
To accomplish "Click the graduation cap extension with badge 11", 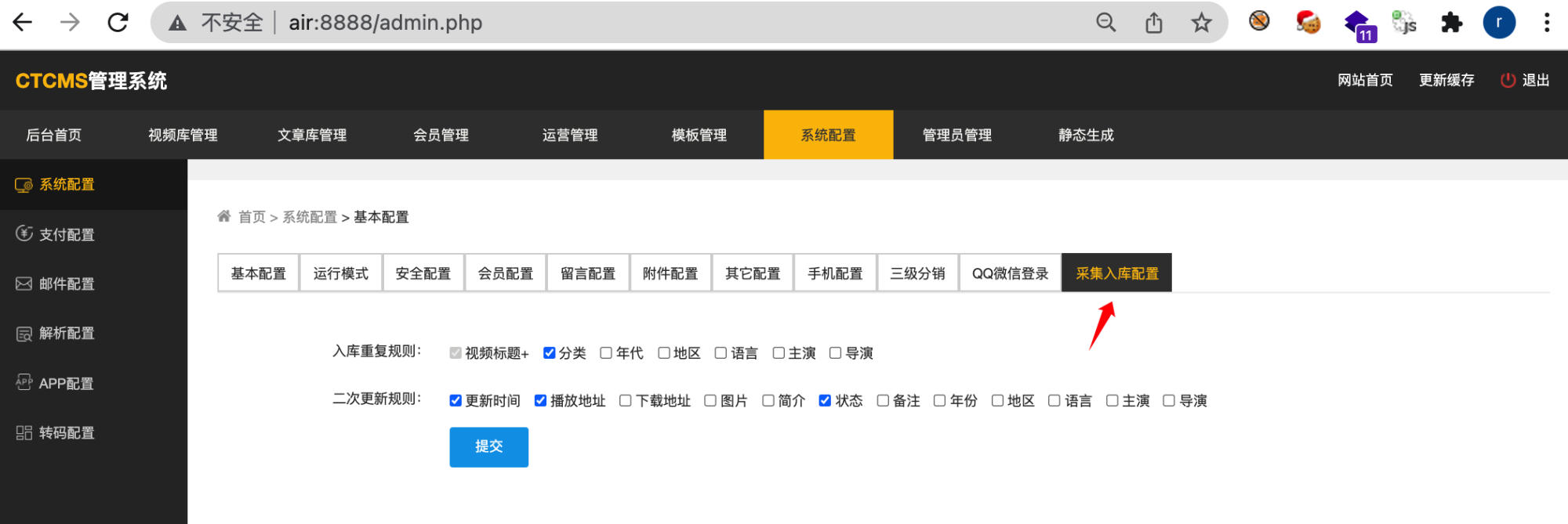I will [x=1359, y=25].
